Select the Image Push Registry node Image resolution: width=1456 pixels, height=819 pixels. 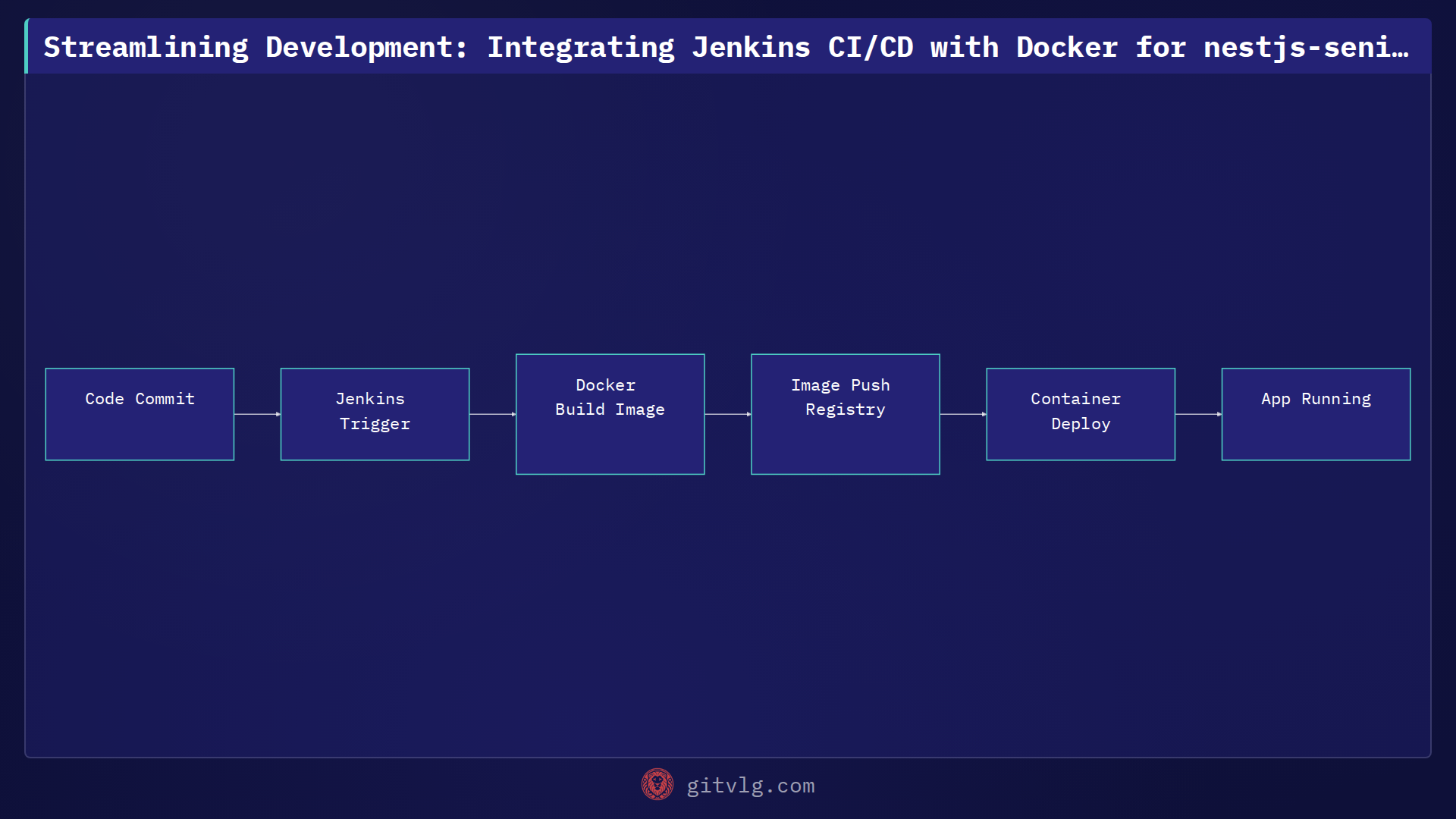tap(846, 414)
